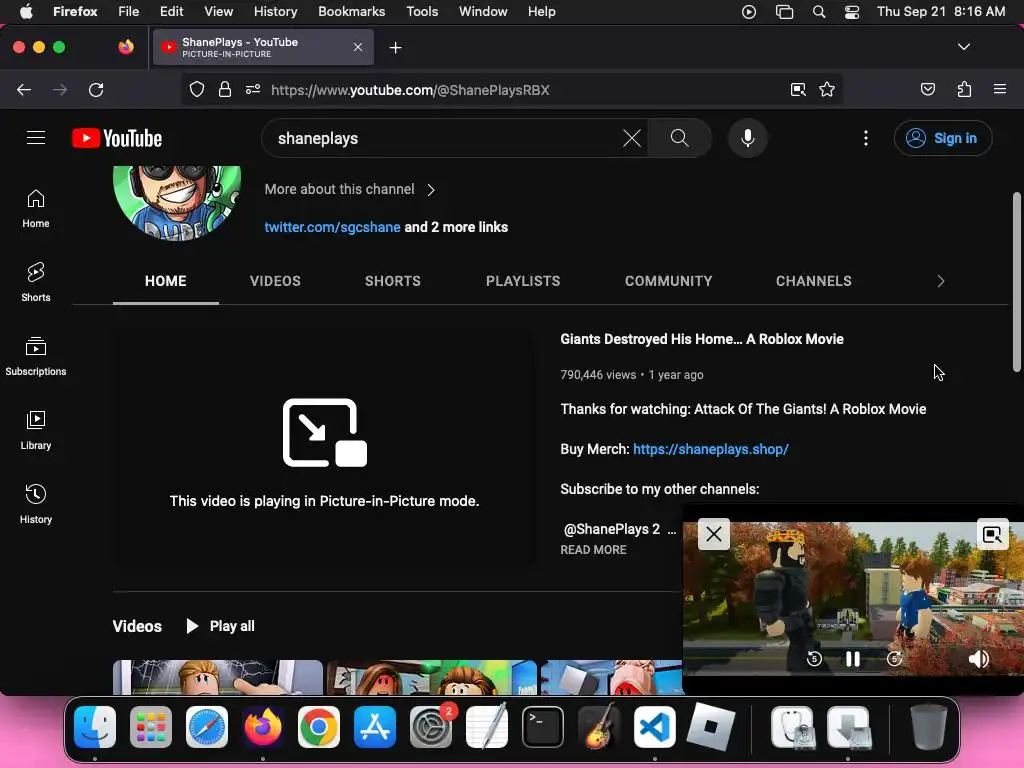The width and height of the screenshot is (1024, 768).
Task: Expand More about this channel
Action: tap(349, 189)
